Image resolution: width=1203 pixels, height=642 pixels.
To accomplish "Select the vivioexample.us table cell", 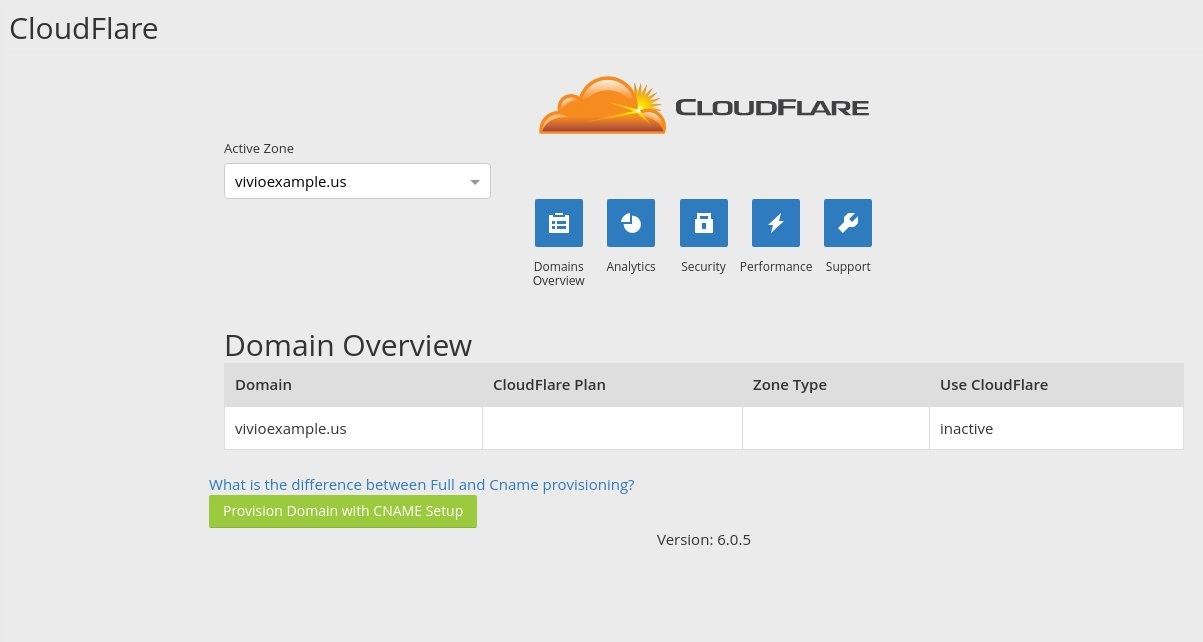I will tap(291, 428).
